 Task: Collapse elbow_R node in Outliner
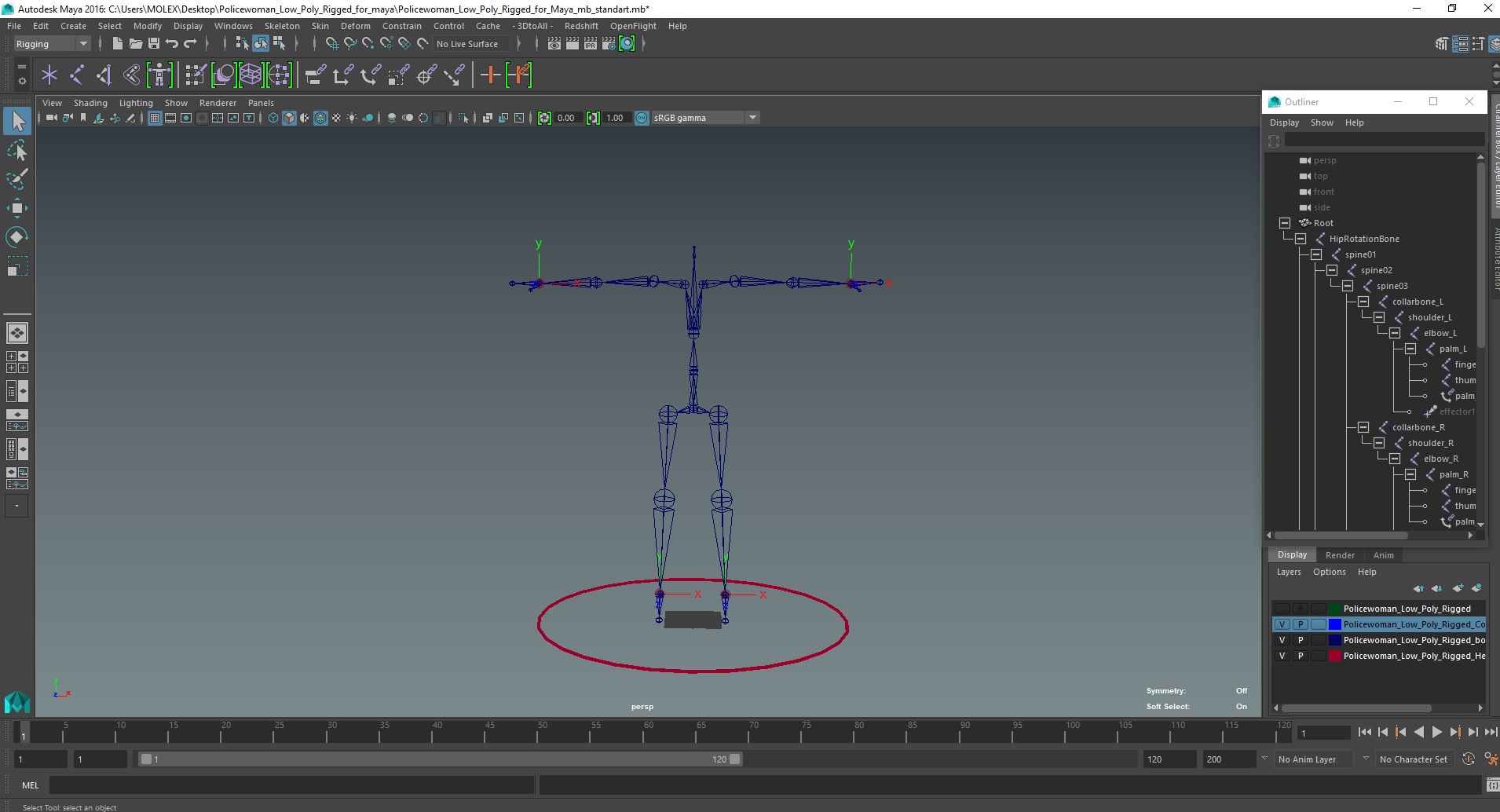tap(1395, 459)
